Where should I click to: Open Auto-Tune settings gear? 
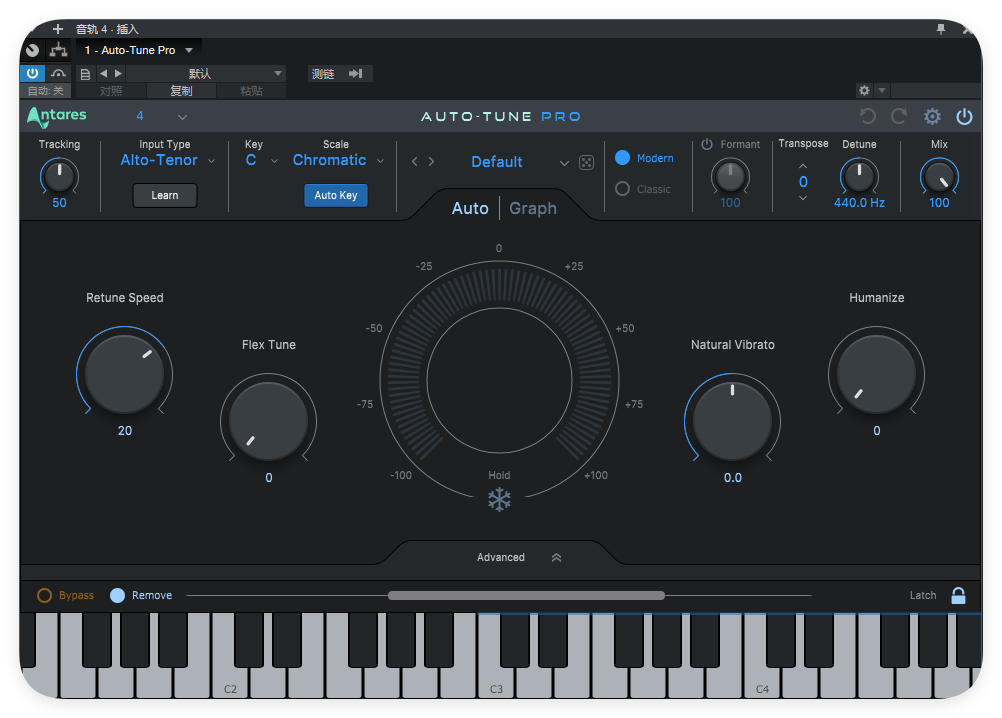click(x=932, y=116)
